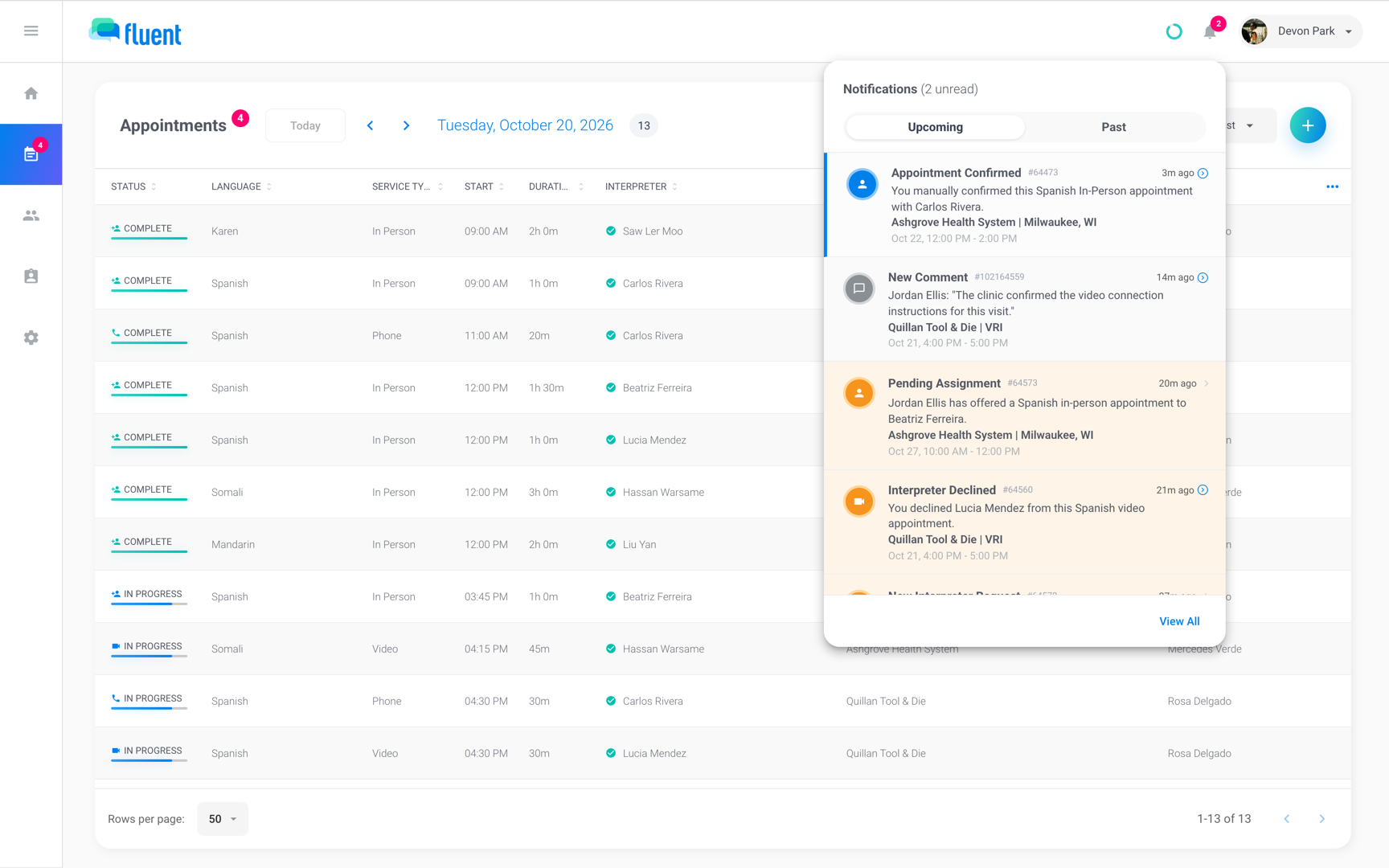Open the table three-dots options menu
This screenshot has height=868, width=1389.
1332,186
